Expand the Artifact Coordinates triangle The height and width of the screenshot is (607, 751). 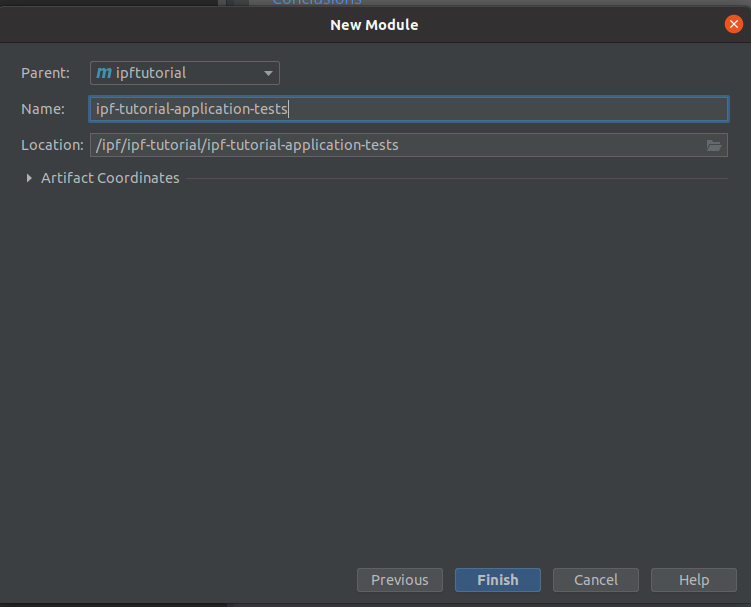28,178
